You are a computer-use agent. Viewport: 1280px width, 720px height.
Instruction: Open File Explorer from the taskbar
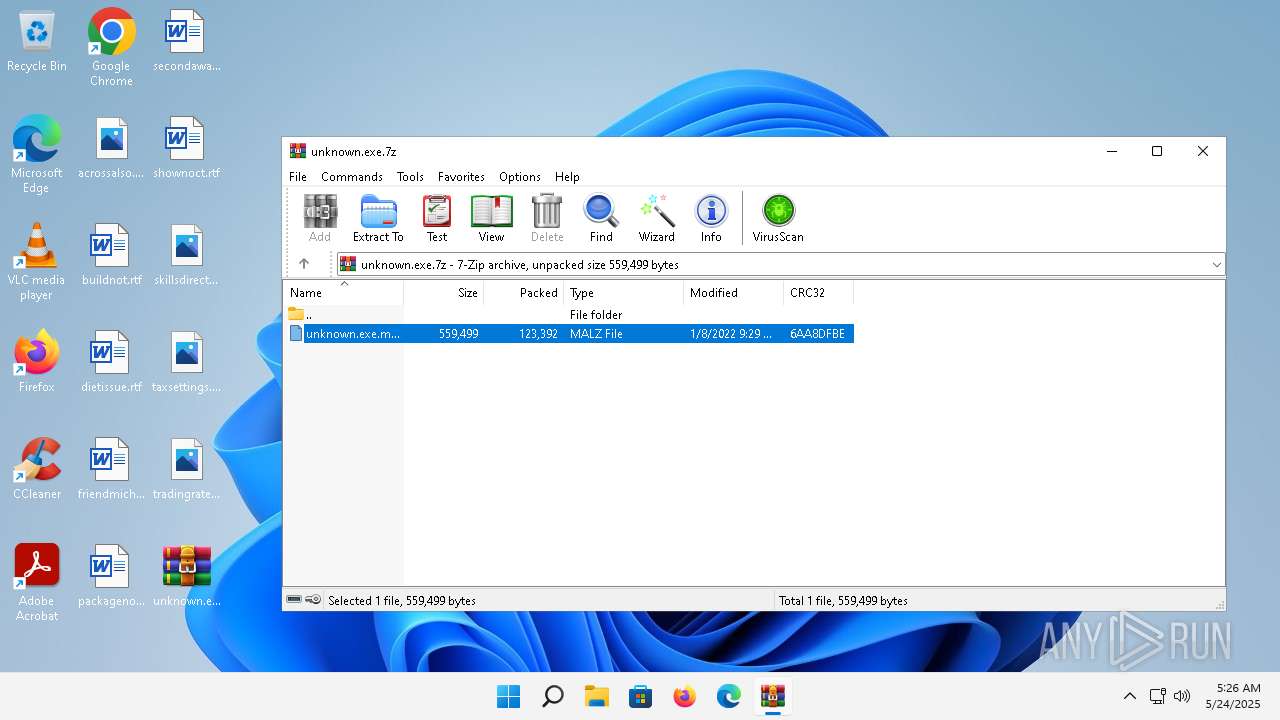coord(596,697)
